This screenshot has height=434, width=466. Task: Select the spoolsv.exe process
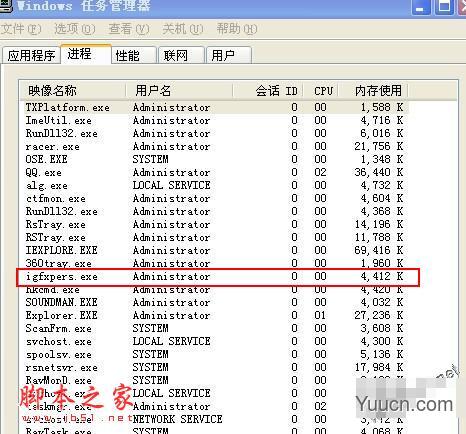coord(214,355)
